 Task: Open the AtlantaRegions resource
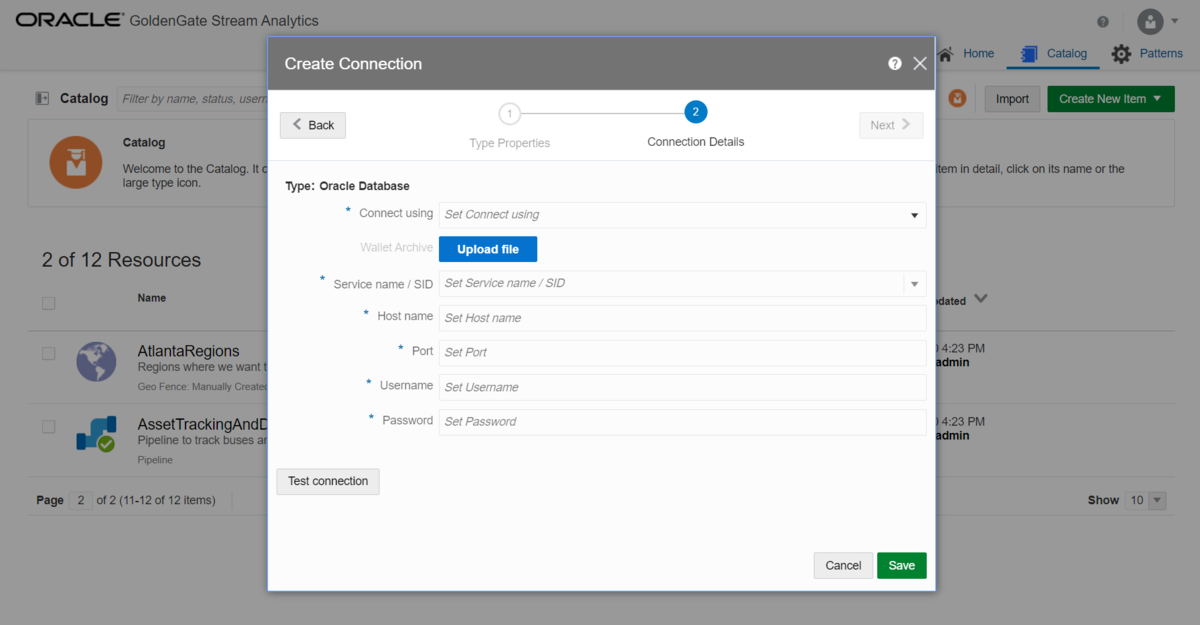click(188, 351)
